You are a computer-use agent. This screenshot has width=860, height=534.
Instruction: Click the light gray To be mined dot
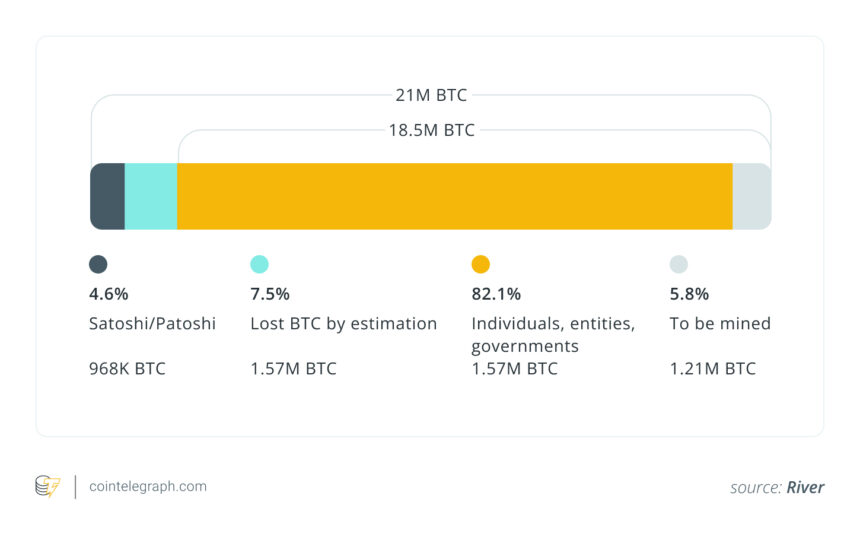(679, 265)
